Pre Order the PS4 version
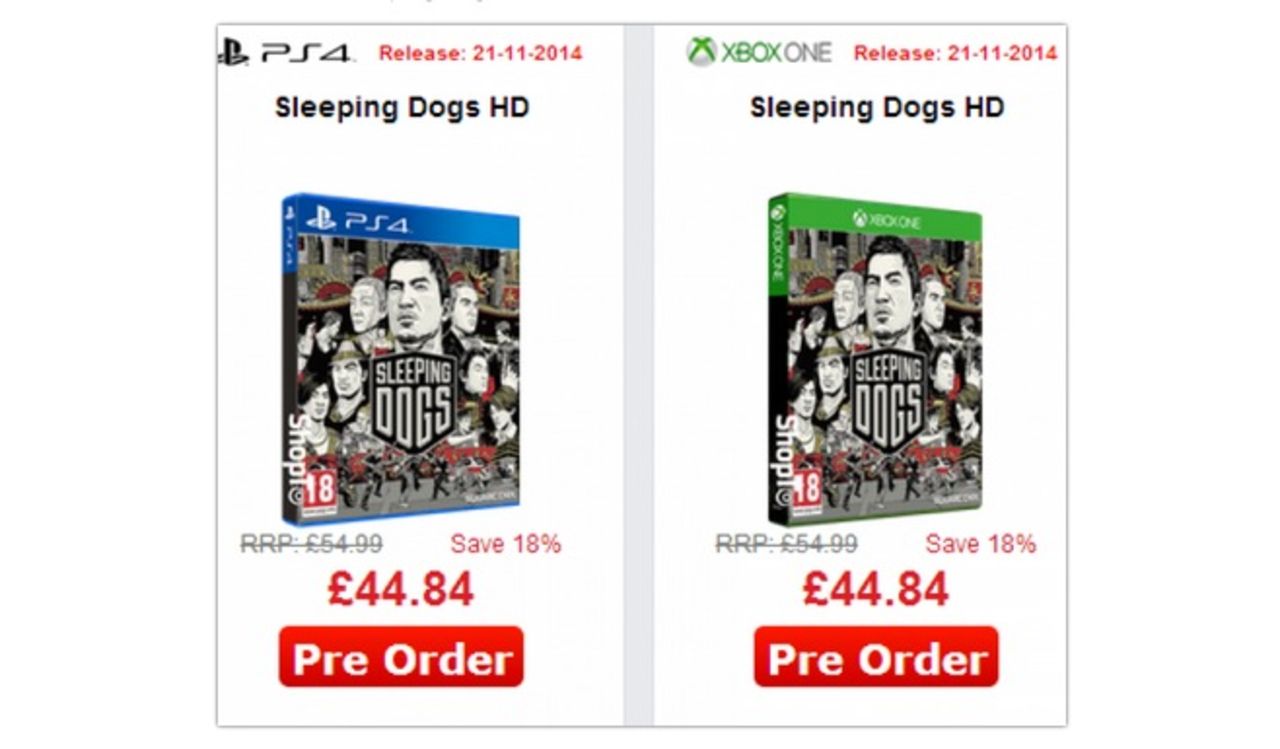 tap(400, 658)
